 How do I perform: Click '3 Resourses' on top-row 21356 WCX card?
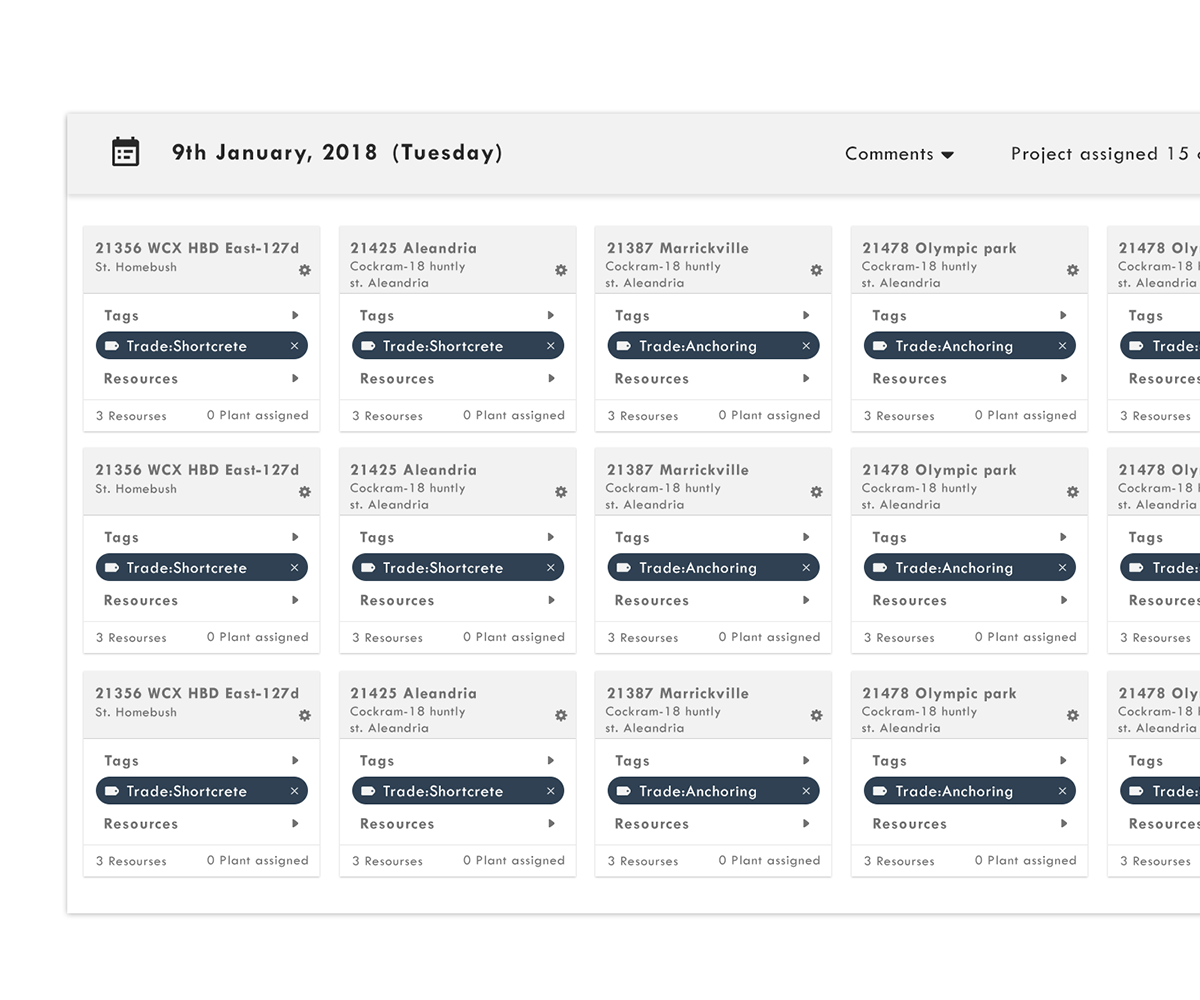click(x=131, y=416)
